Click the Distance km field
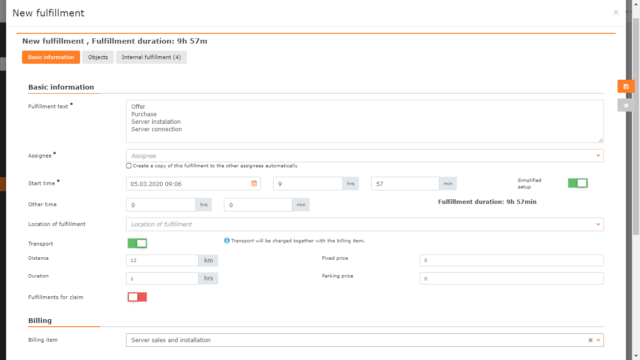640x360 pixels. click(x=162, y=260)
